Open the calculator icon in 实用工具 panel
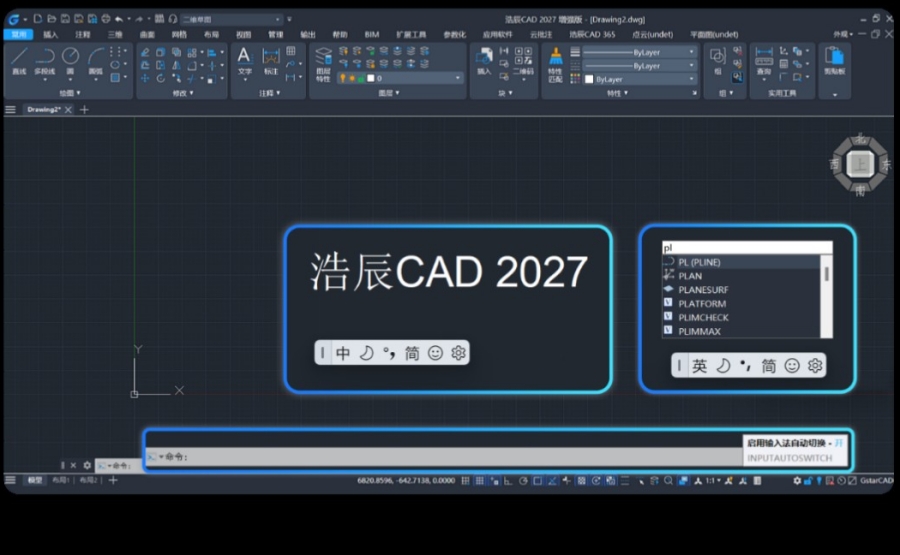 [x=783, y=64]
